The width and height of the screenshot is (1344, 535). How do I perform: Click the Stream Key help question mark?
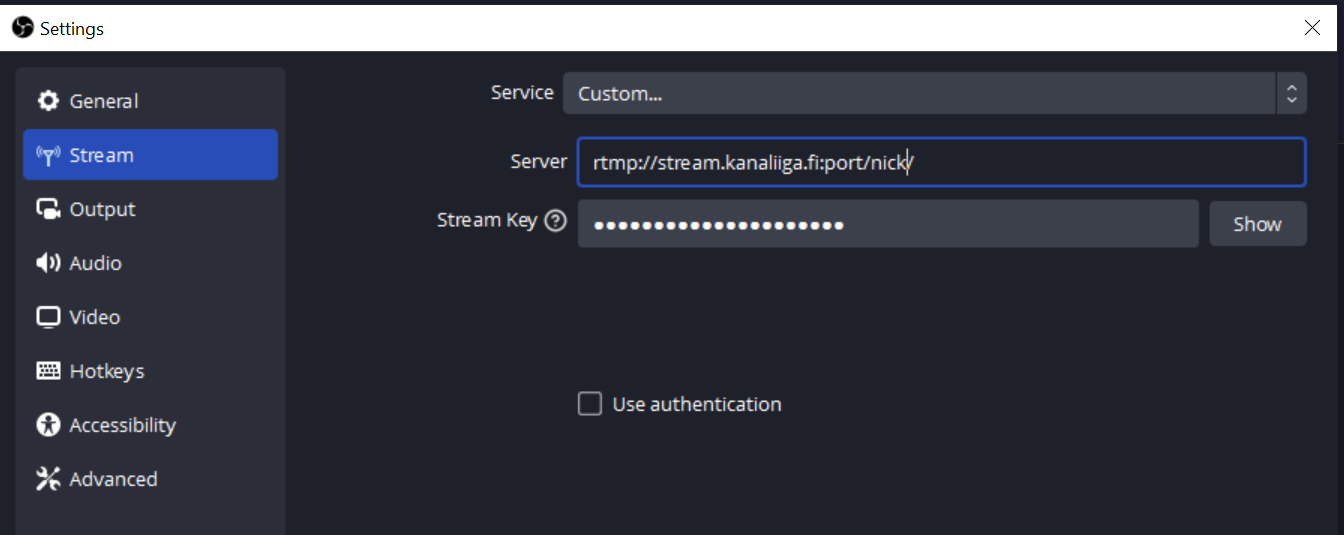pyautogui.click(x=555, y=221)
